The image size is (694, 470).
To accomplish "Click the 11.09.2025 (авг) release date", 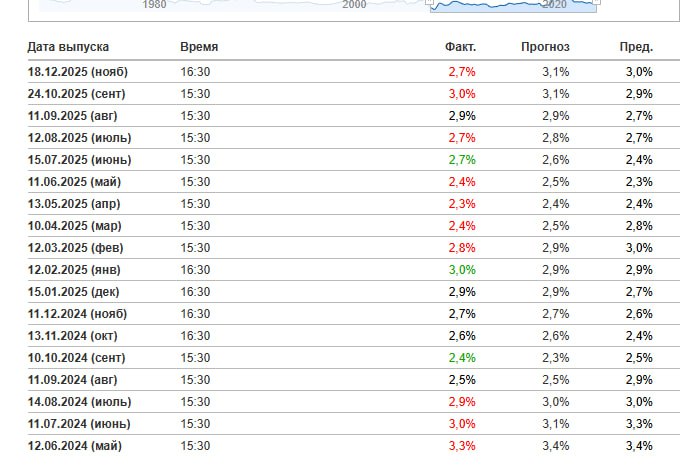I will [x=76, y=116].
